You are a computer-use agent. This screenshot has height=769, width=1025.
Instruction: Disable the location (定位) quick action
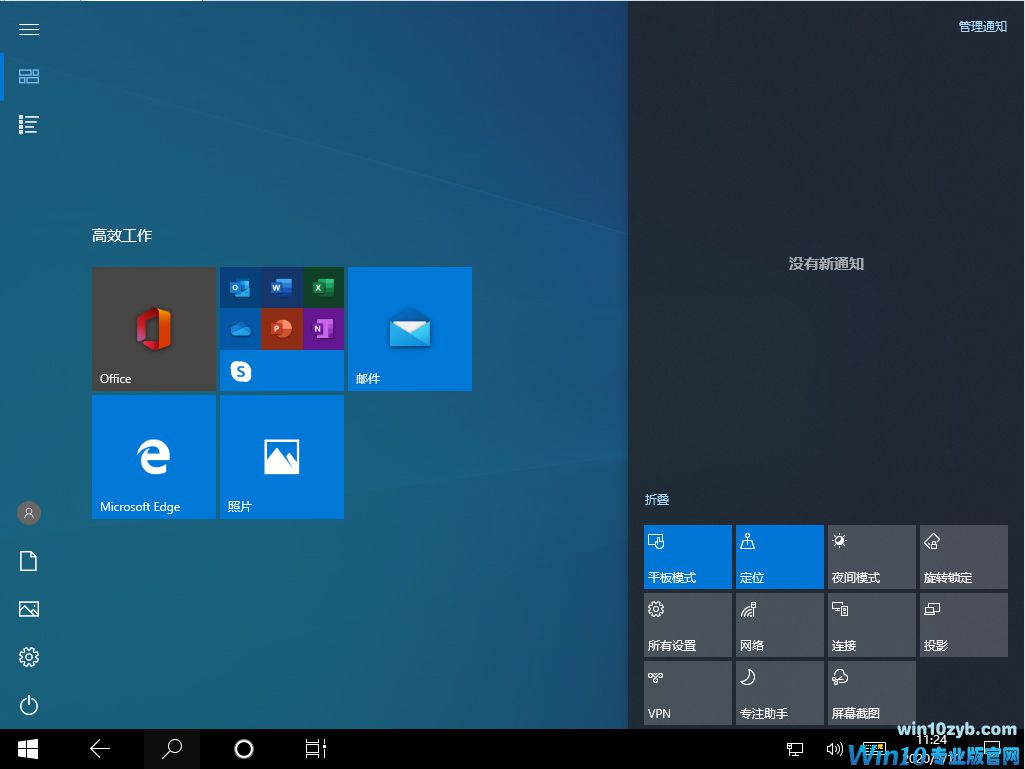pos(780,557)
